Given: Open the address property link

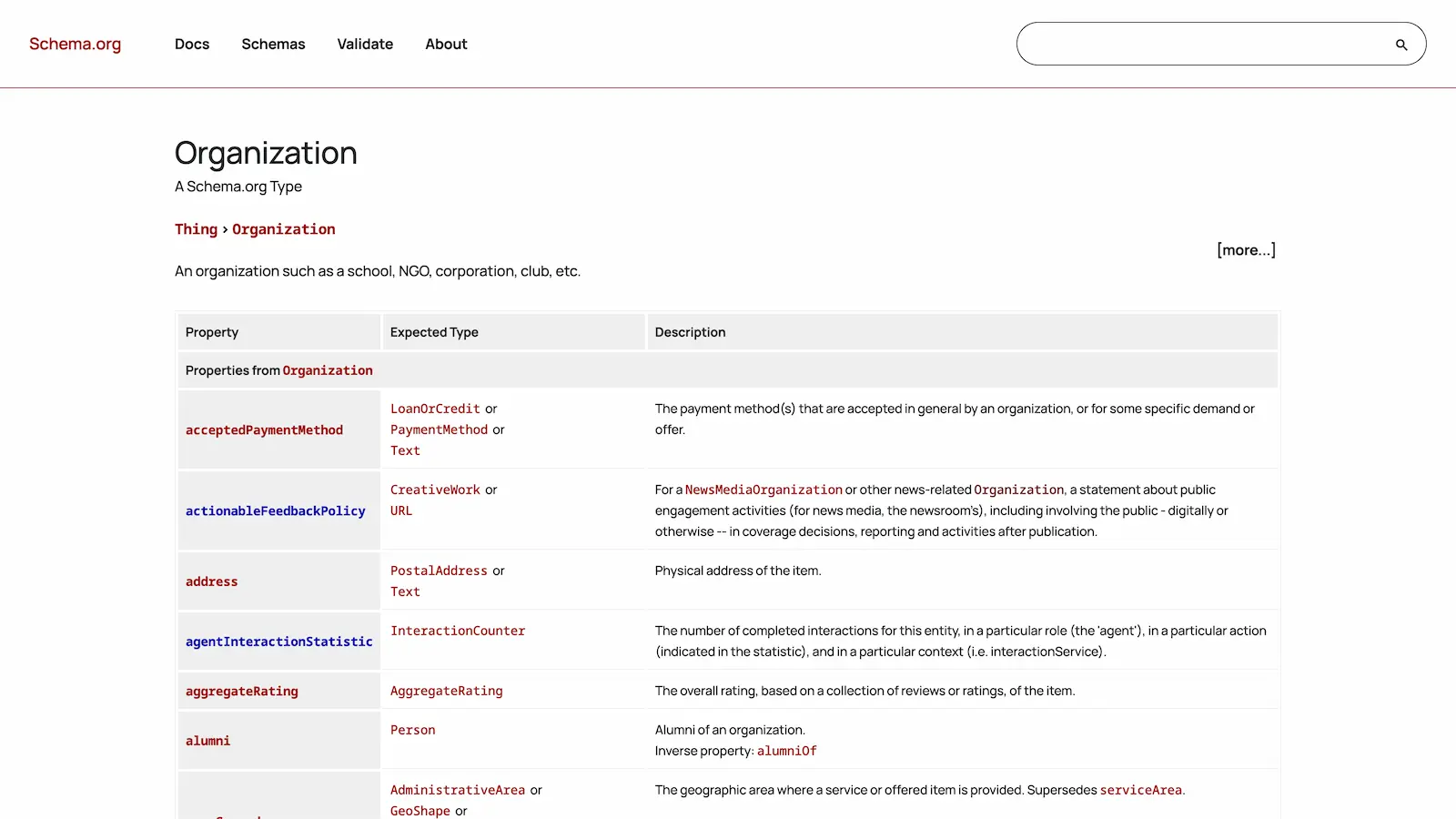Looking at the screenshot, I should [211, 581].
